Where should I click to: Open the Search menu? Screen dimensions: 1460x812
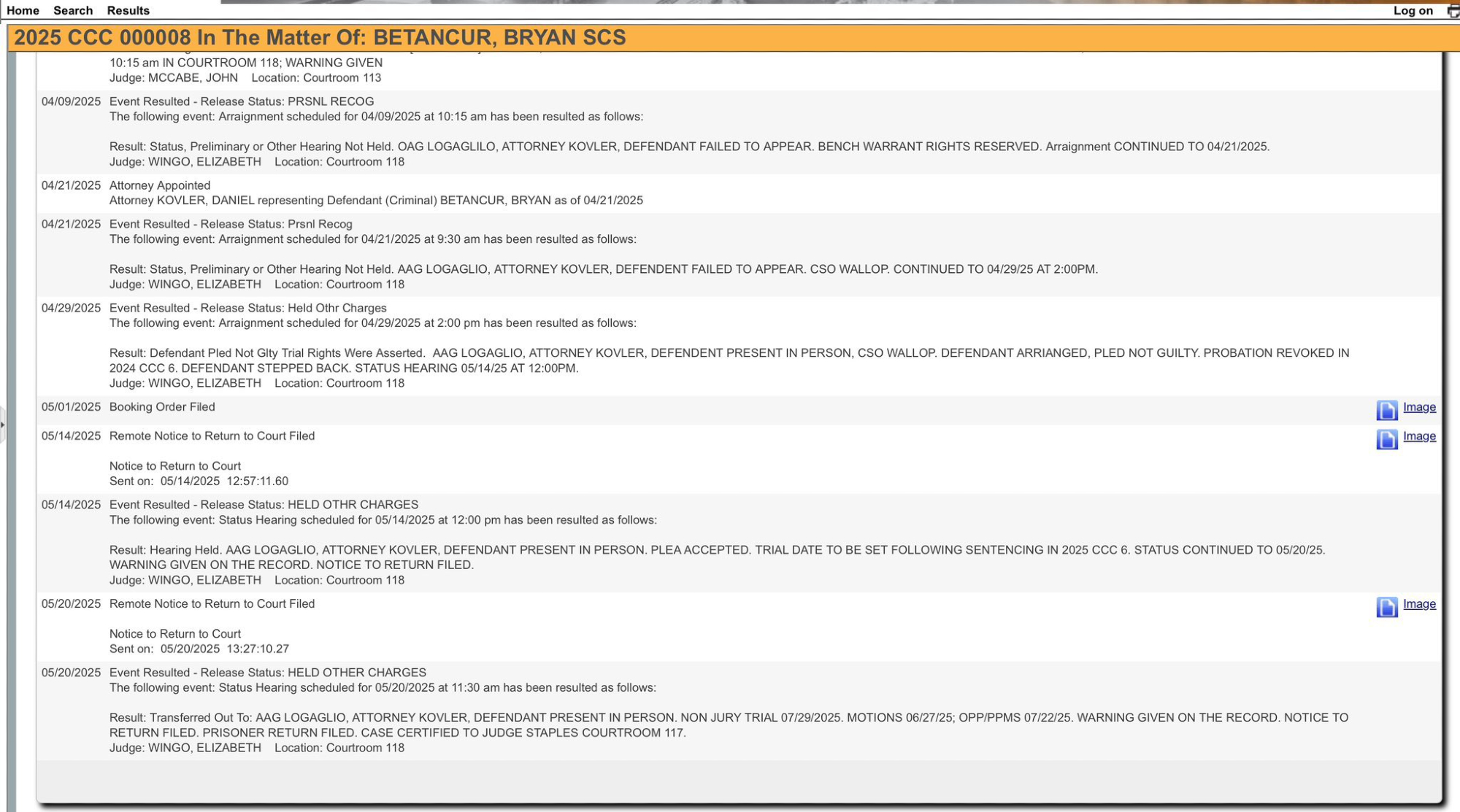tap(73, 11)
